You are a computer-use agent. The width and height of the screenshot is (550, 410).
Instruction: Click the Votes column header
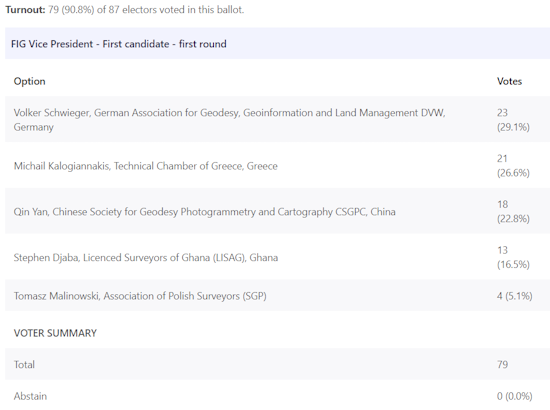point(509,81)
